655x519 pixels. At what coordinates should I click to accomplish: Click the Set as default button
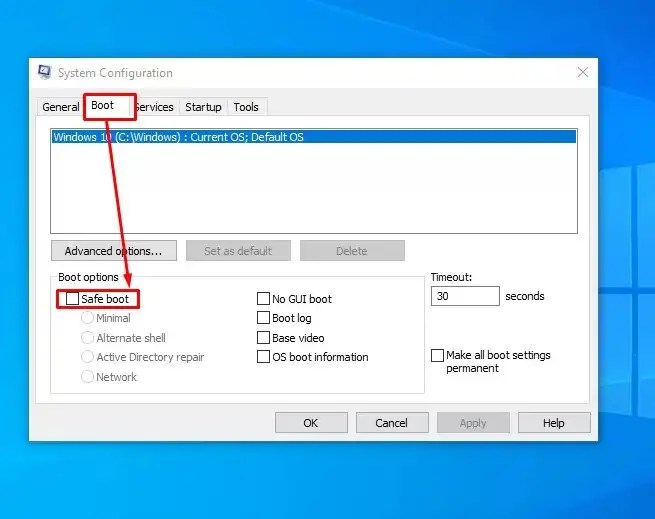pyautogui.click(x=238, y=251)
